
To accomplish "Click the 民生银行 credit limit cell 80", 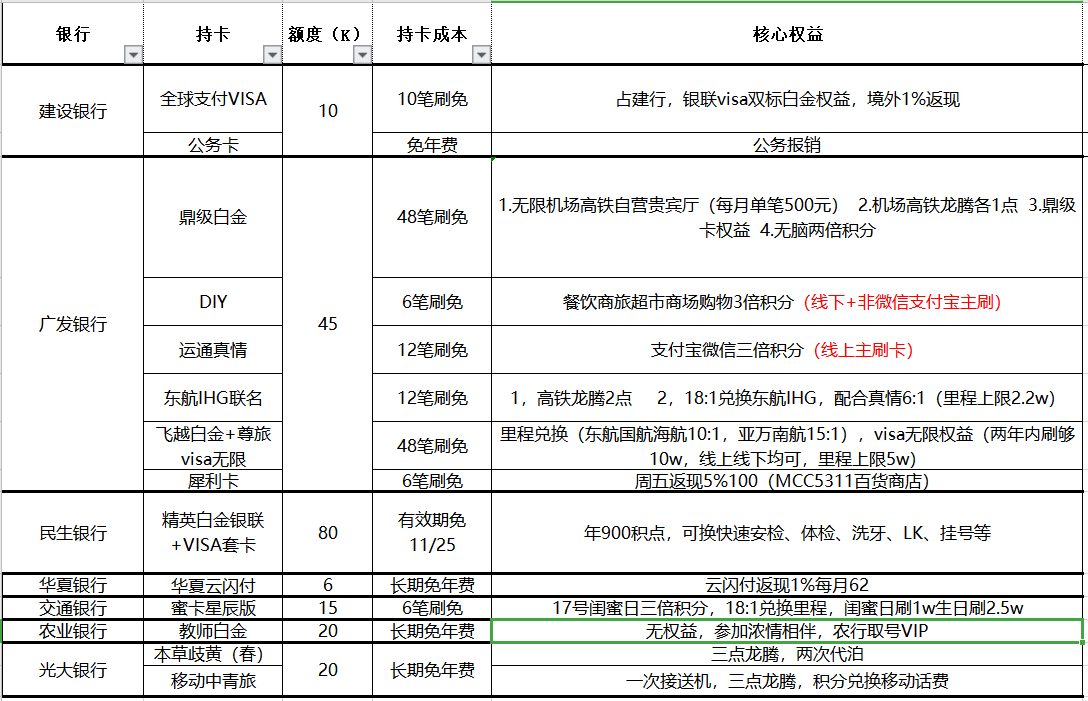I will pyautogui.click(x=328, y=533).
